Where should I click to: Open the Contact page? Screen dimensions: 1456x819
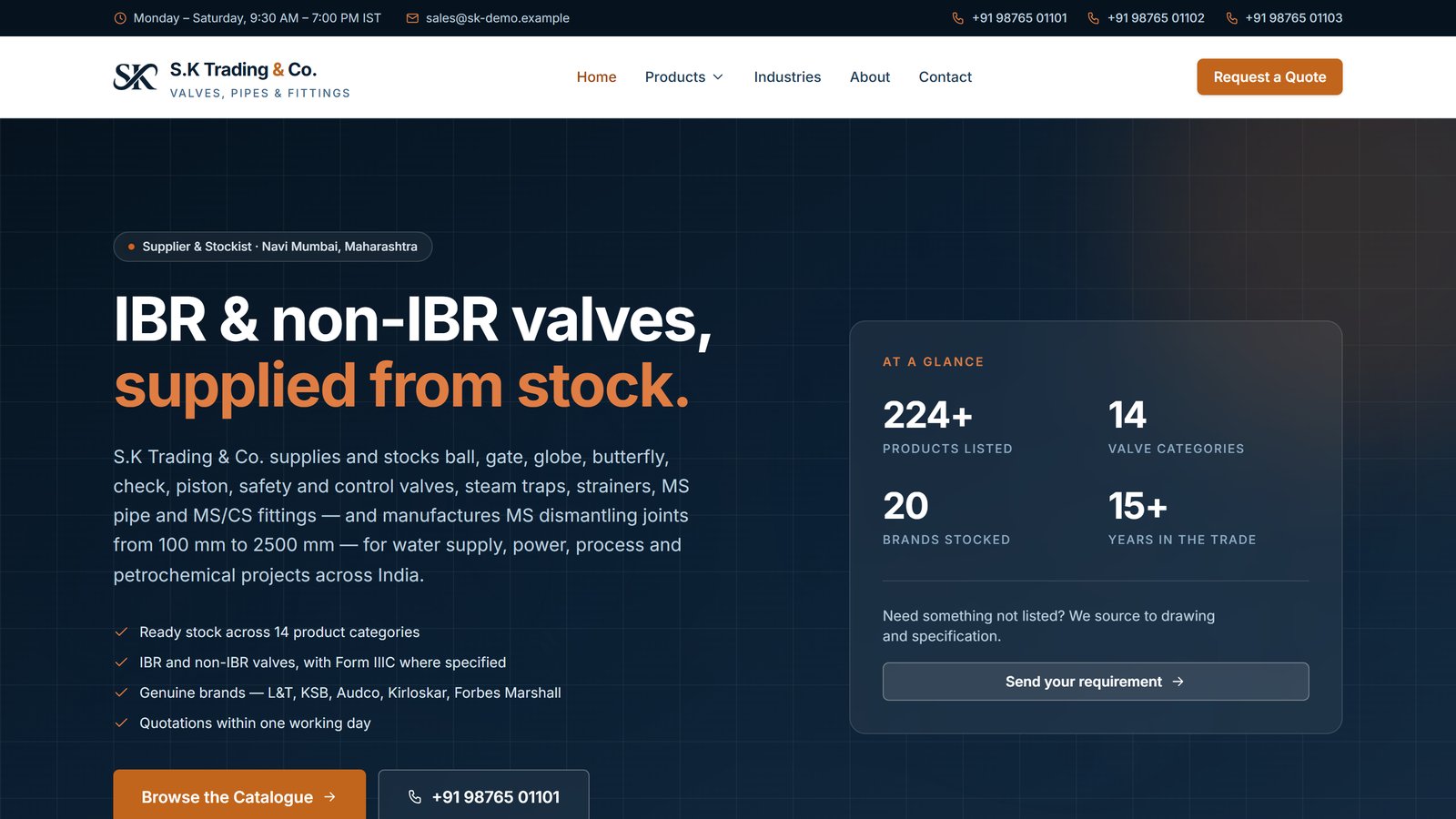pos(945,77)
